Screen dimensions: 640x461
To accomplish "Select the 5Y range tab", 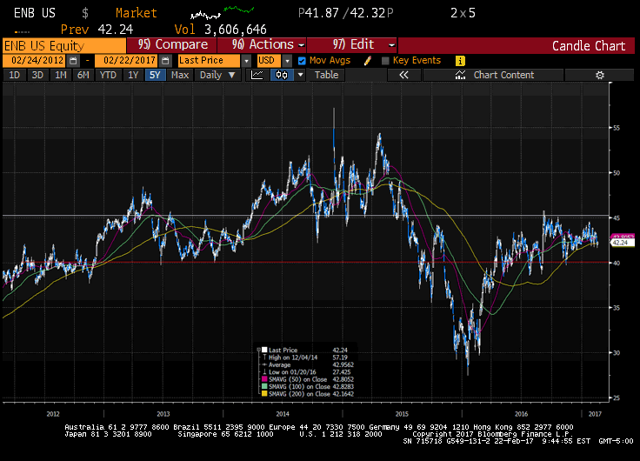I will [155, 75].
